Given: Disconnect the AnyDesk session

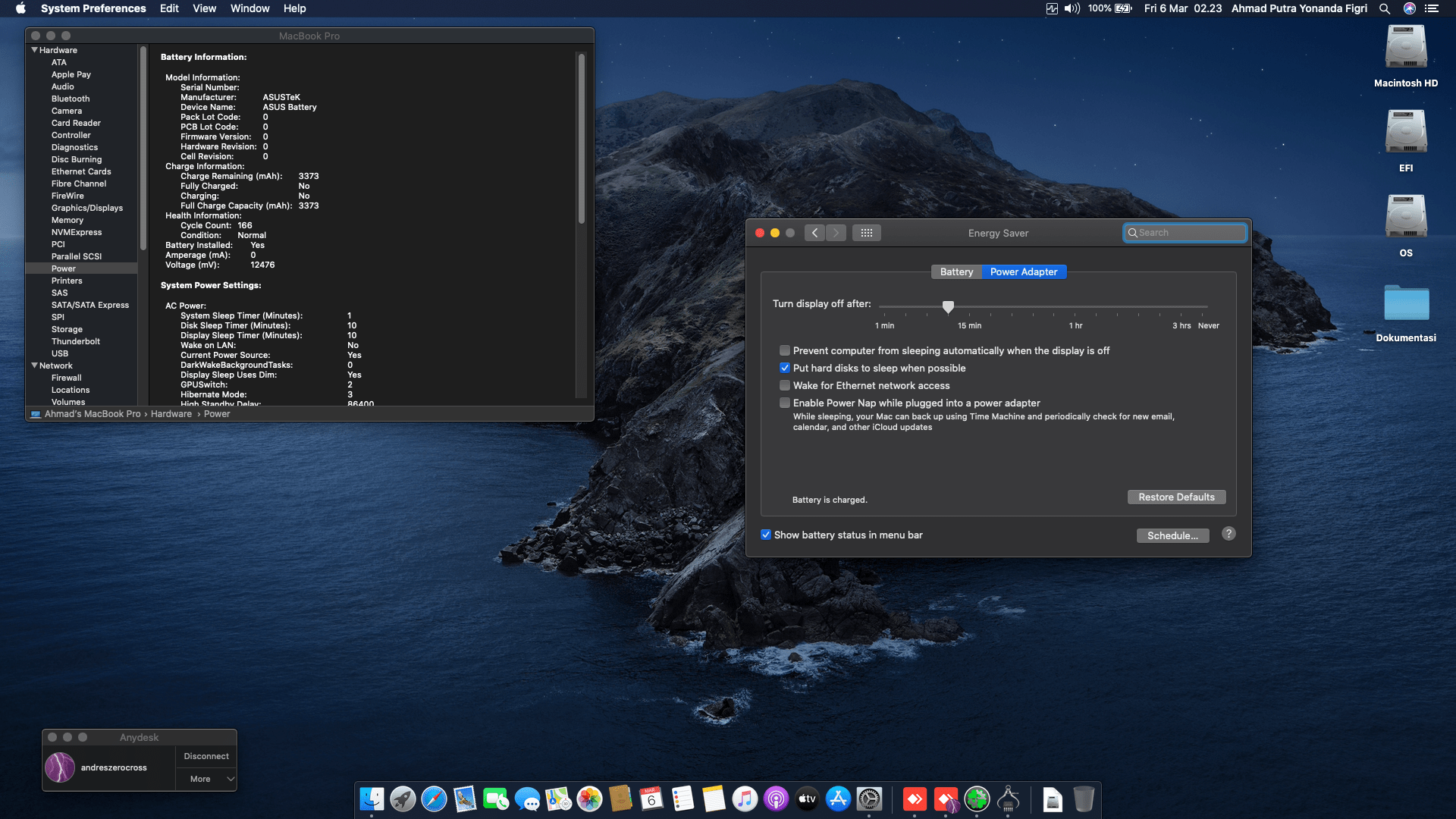Looking at the screenshot, I should click(x=206, y=756).
